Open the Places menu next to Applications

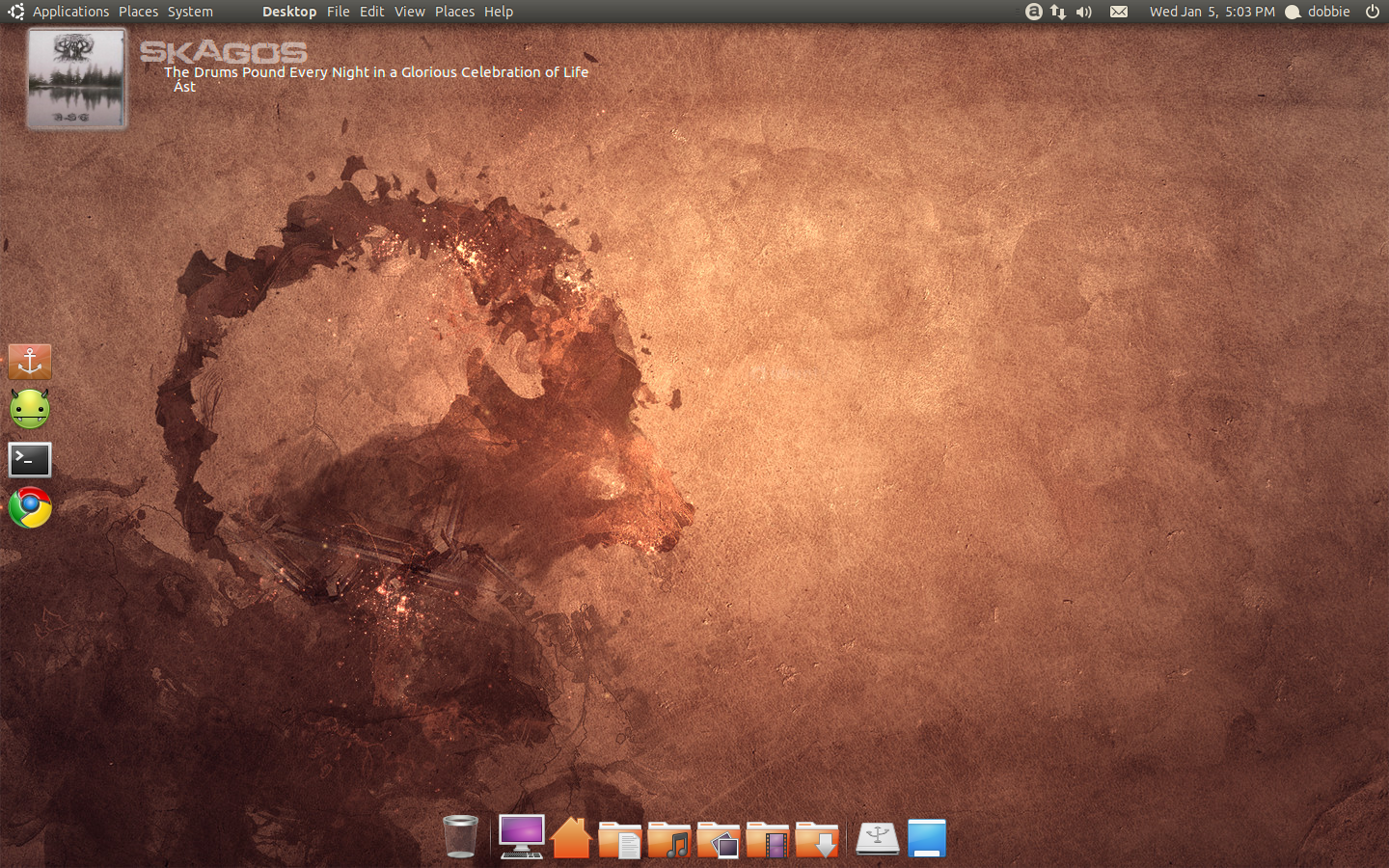pos(138,12)
